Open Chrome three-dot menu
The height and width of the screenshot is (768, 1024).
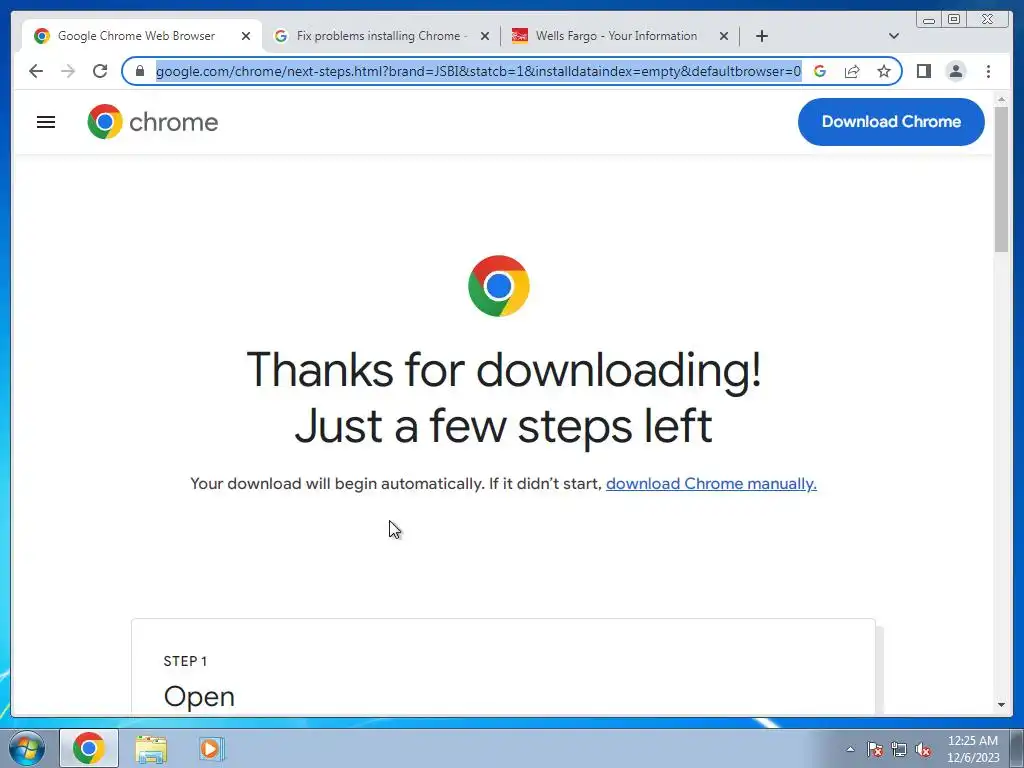(989, 71)
